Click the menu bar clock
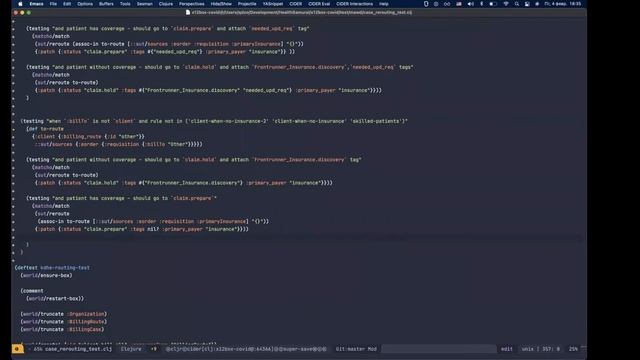The height and width of the screenshot is (360, 640). coord(562,4)
